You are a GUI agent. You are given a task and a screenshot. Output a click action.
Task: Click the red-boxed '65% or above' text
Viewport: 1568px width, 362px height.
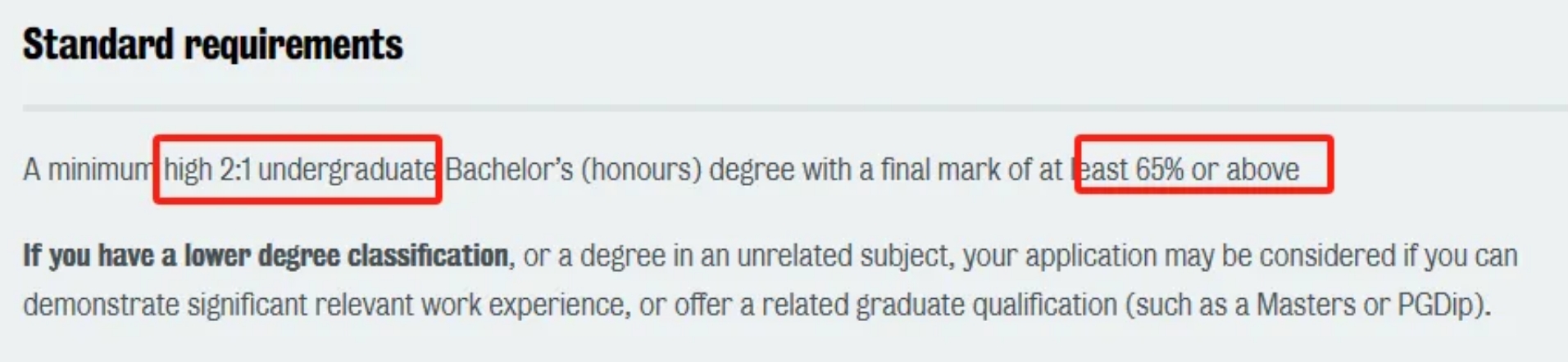[1217, 170]
